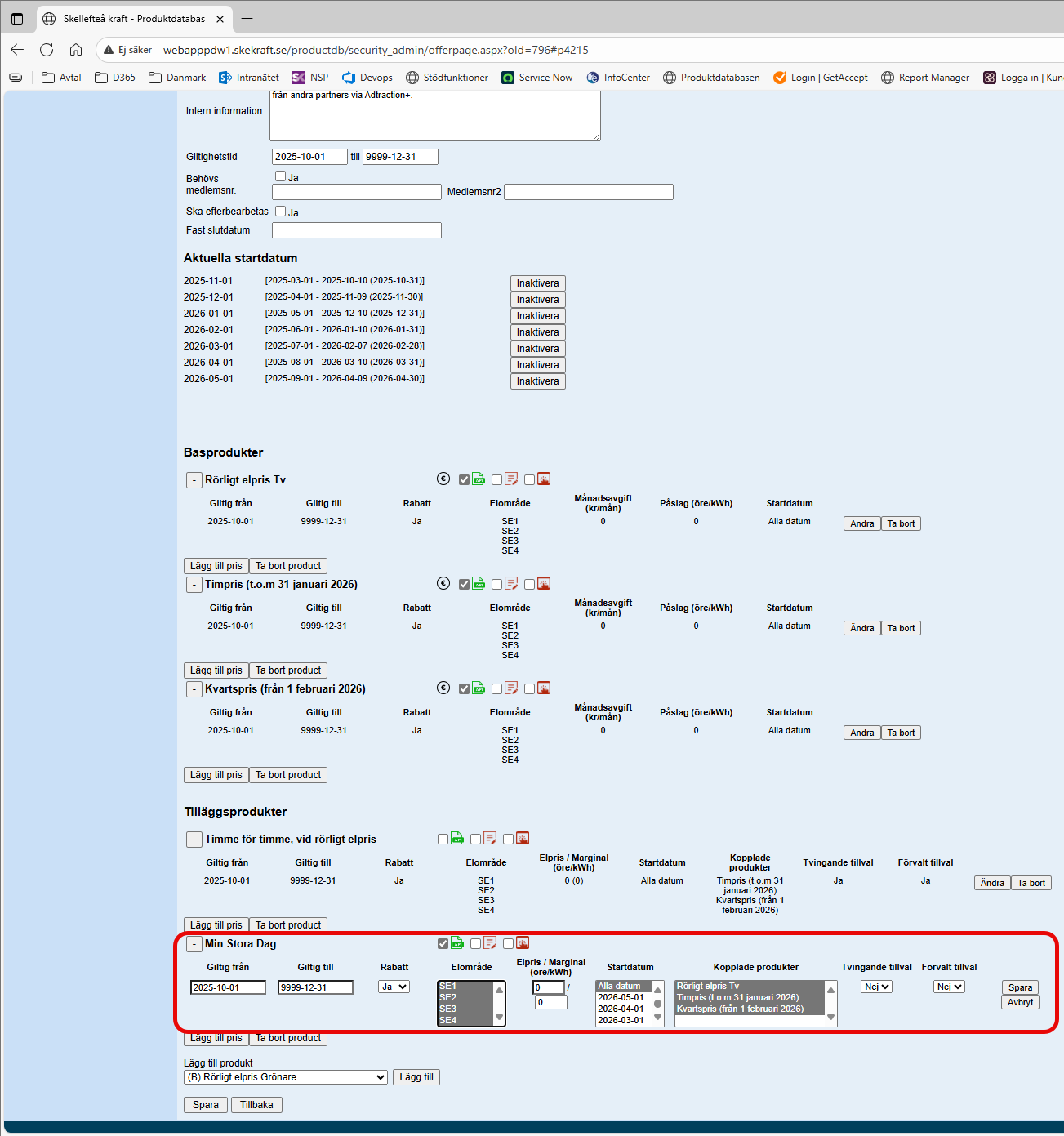
Task: Enable the 'Ska efterbearbetas' Ja checkbox
Action: (281, 212)
